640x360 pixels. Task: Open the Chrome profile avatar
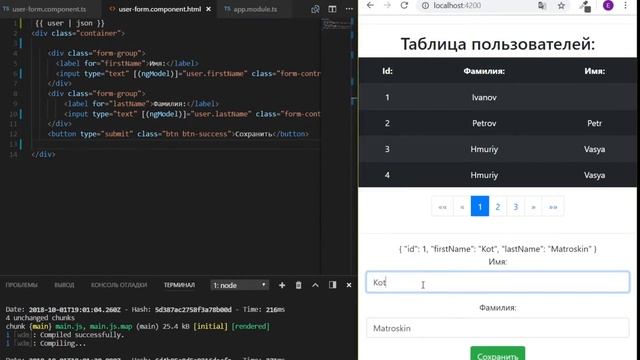608,5
